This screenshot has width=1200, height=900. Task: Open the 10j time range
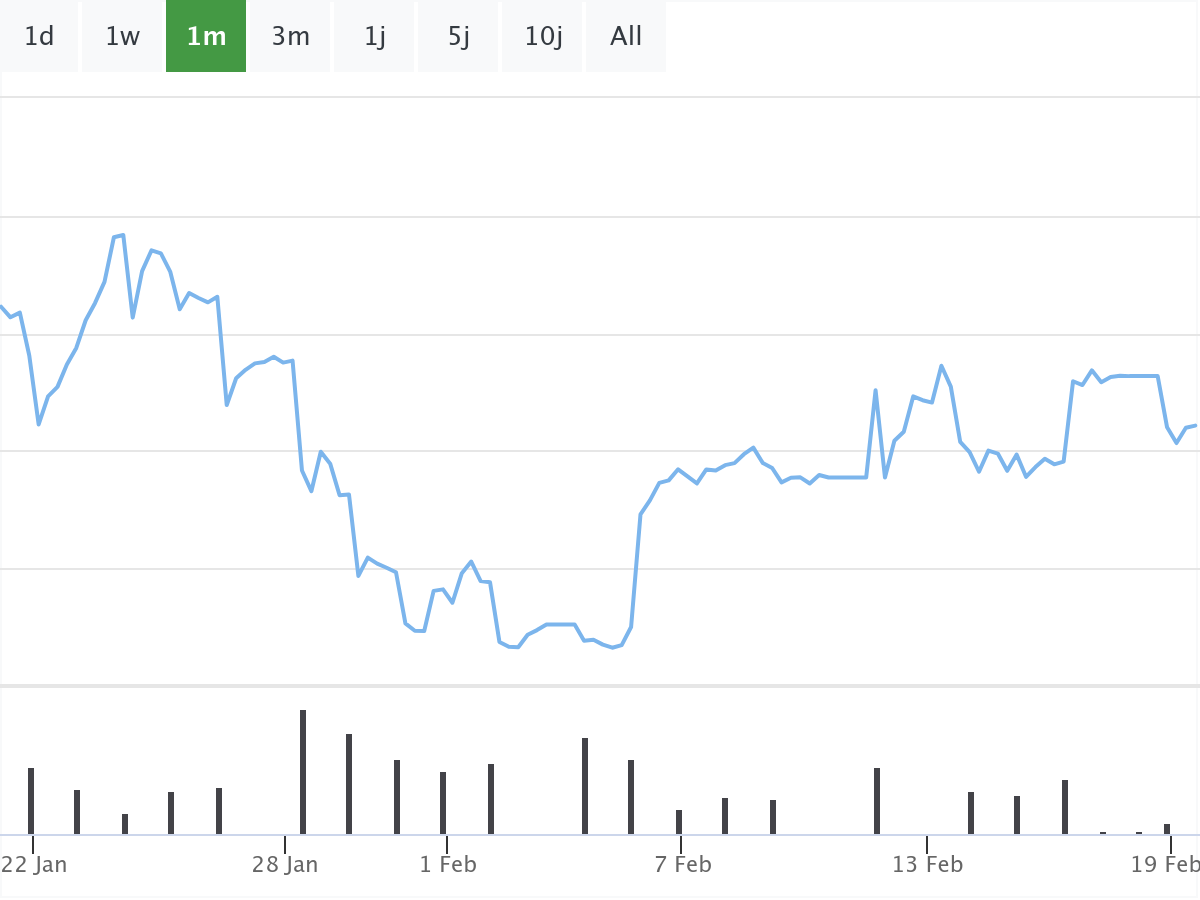[x=543, y=37]
